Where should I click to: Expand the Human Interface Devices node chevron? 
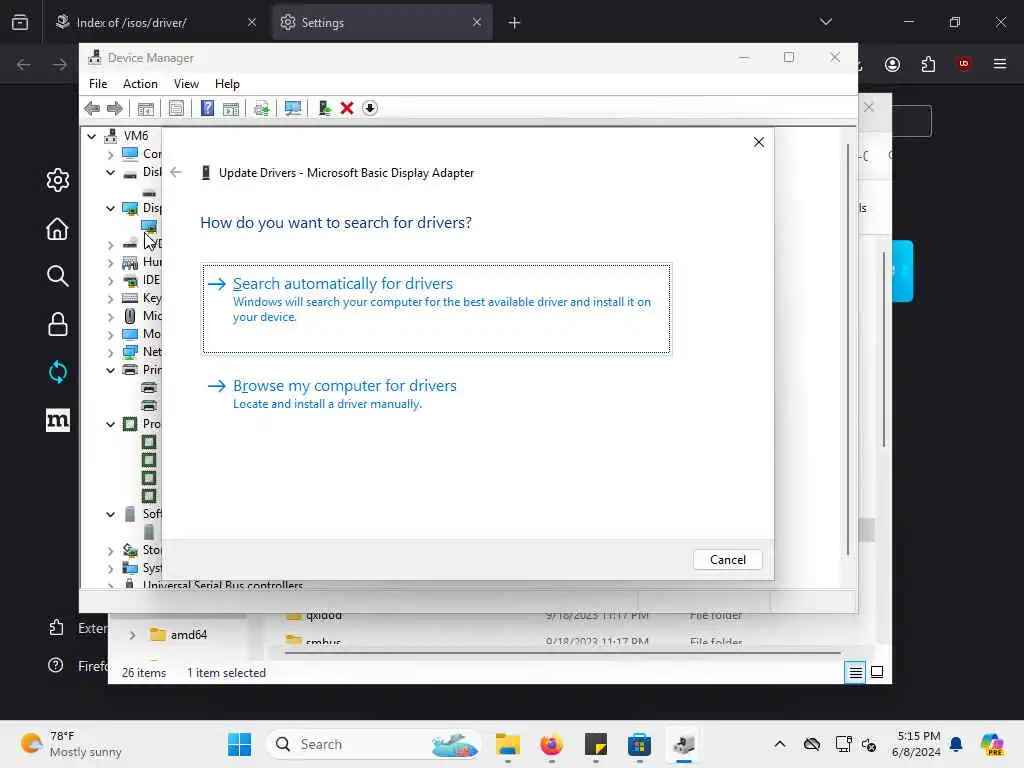(x=110, y=263)
